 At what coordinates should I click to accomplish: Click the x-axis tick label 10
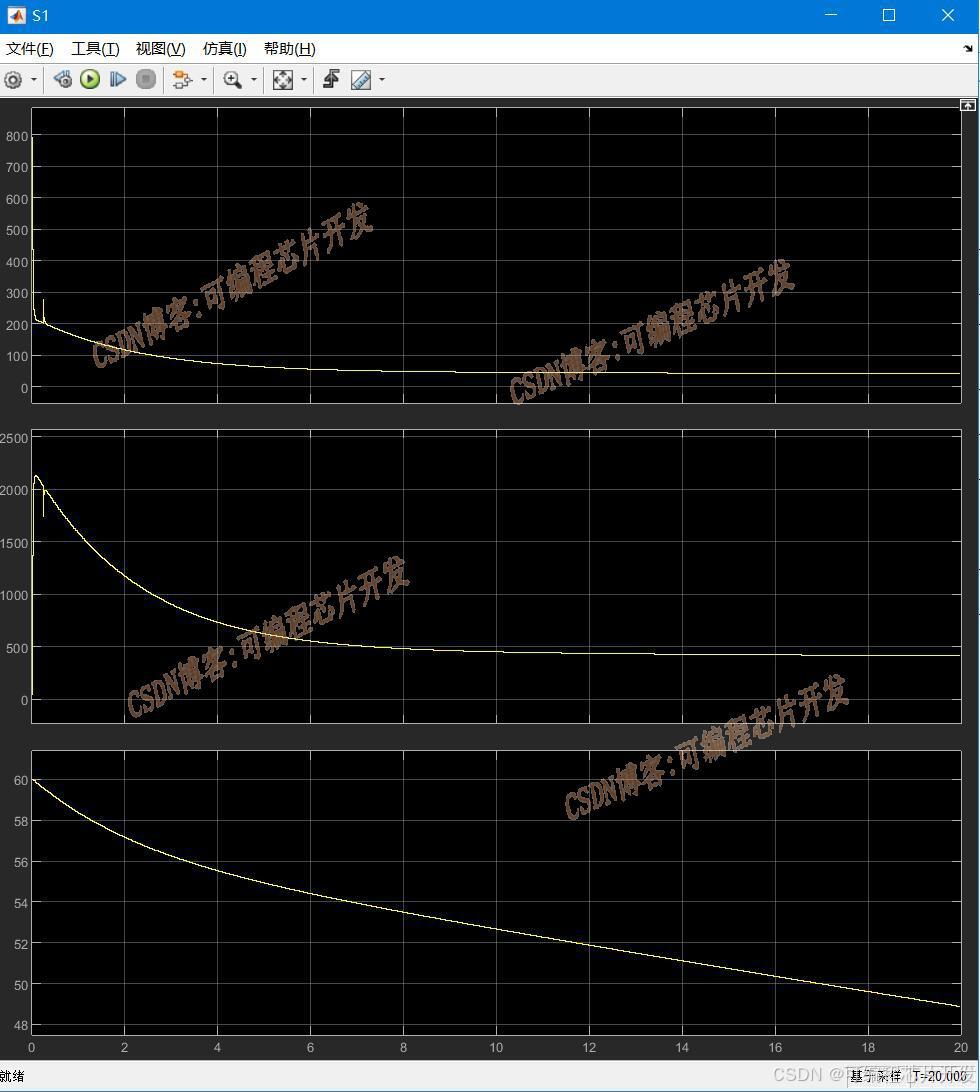496,1047
